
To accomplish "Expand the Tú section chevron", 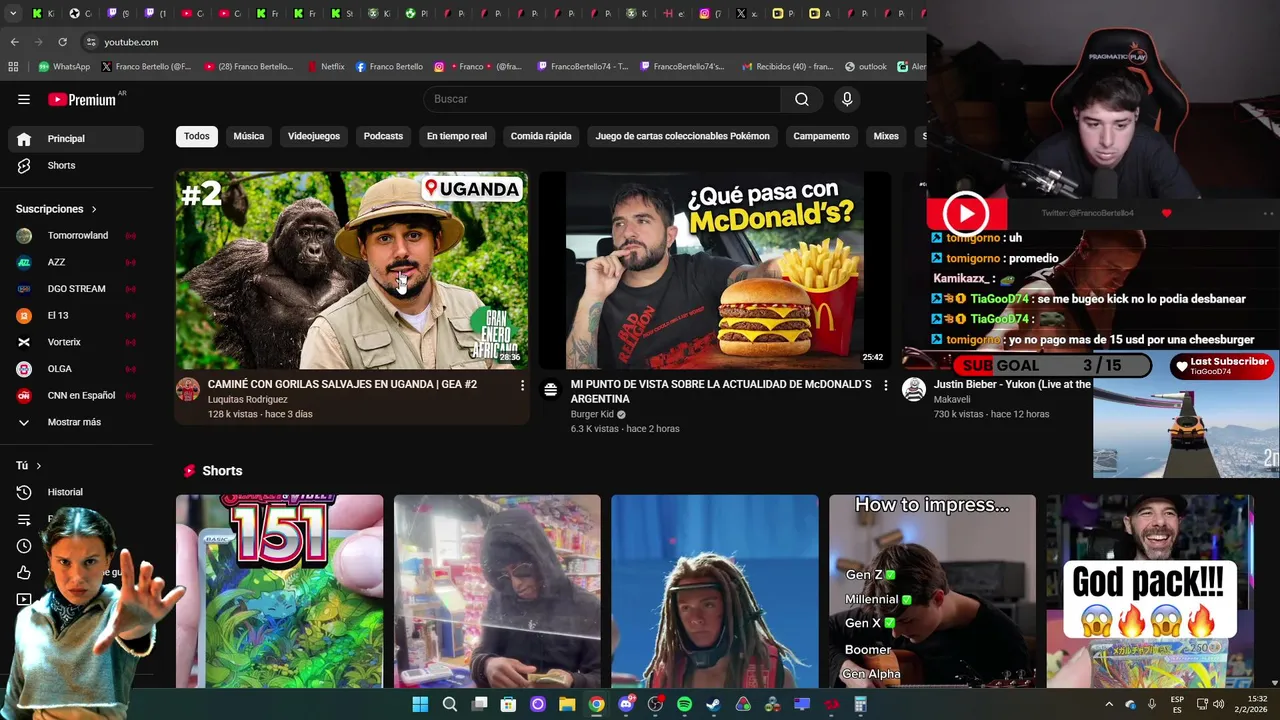I will click(39, 466).
